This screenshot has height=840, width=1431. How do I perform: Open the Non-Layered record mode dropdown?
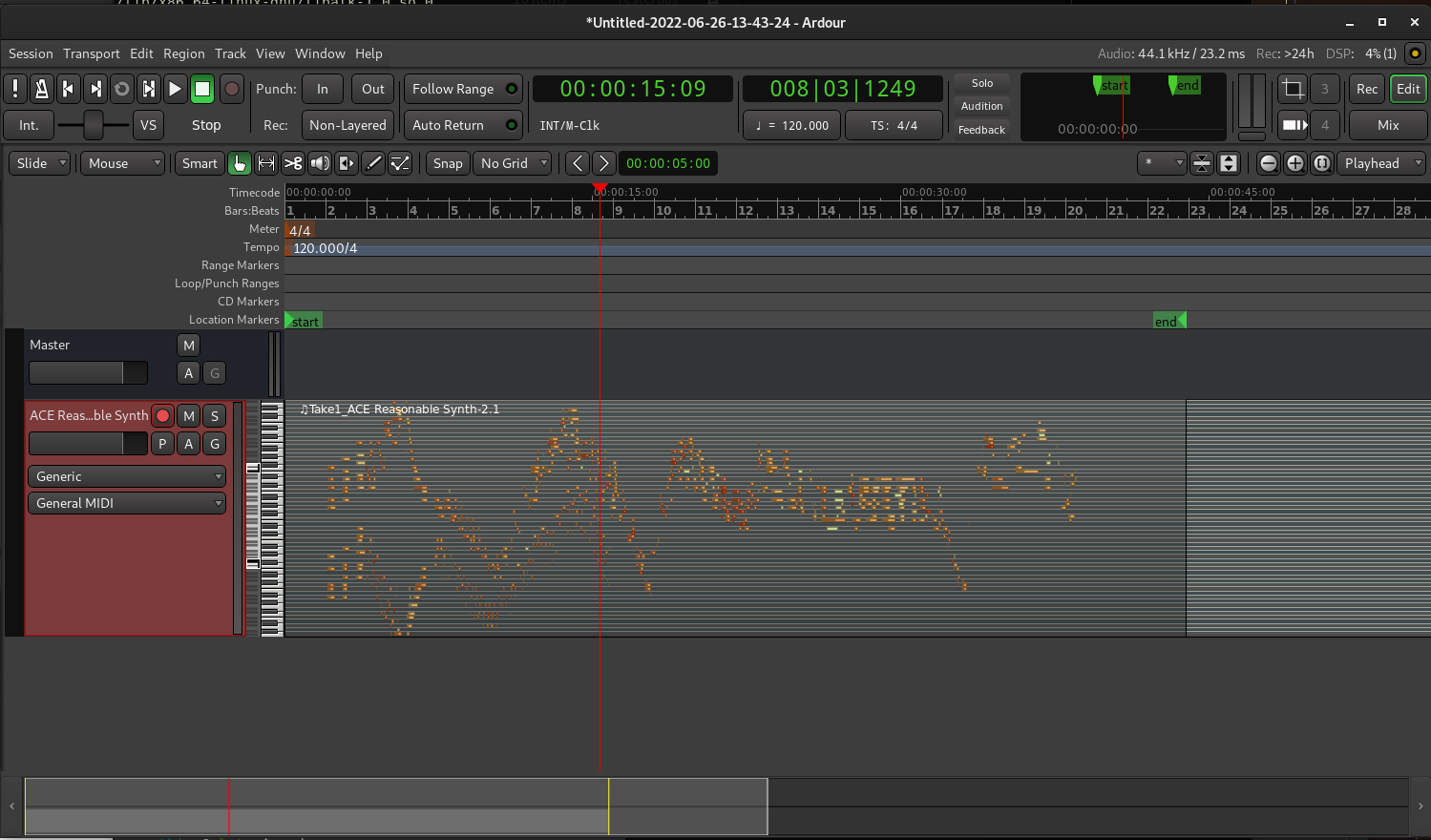(347, 125)
